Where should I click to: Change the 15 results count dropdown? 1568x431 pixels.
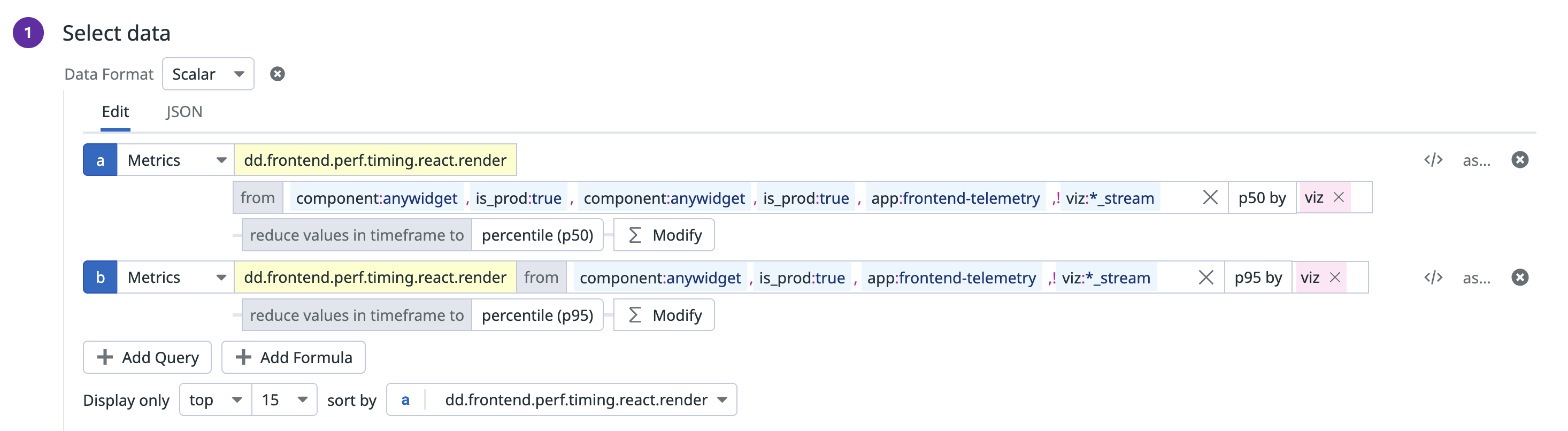coord(285,400)
